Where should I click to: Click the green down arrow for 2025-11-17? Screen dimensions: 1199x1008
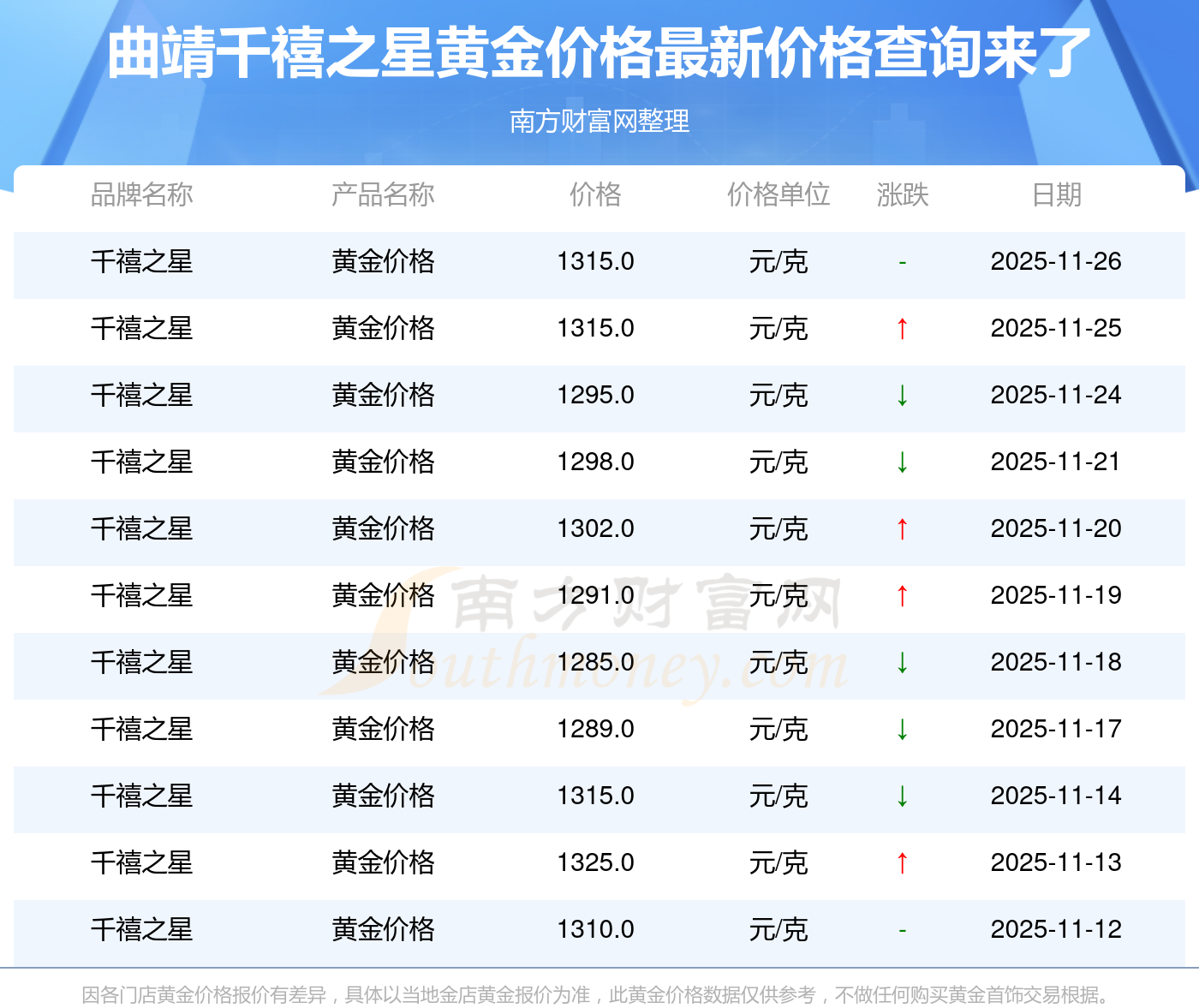[902, 729]
